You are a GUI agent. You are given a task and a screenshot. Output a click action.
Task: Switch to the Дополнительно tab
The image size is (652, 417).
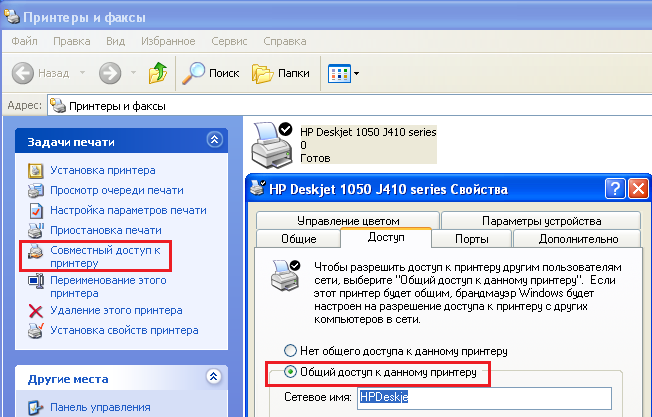[578, 239]
